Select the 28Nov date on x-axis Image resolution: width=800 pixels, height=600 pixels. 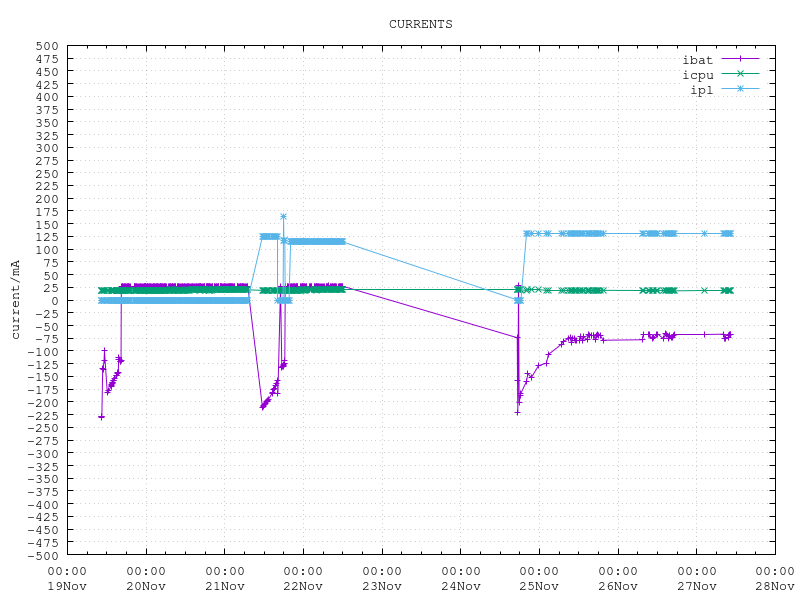tap(775, 586)
